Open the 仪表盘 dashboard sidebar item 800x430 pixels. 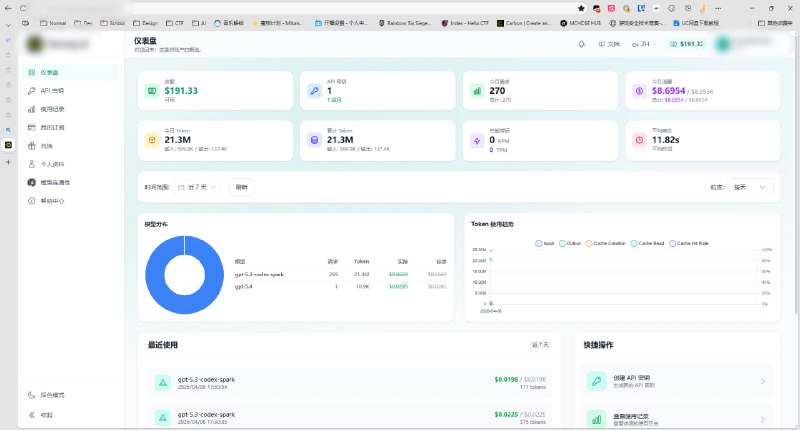click(70, 72)
